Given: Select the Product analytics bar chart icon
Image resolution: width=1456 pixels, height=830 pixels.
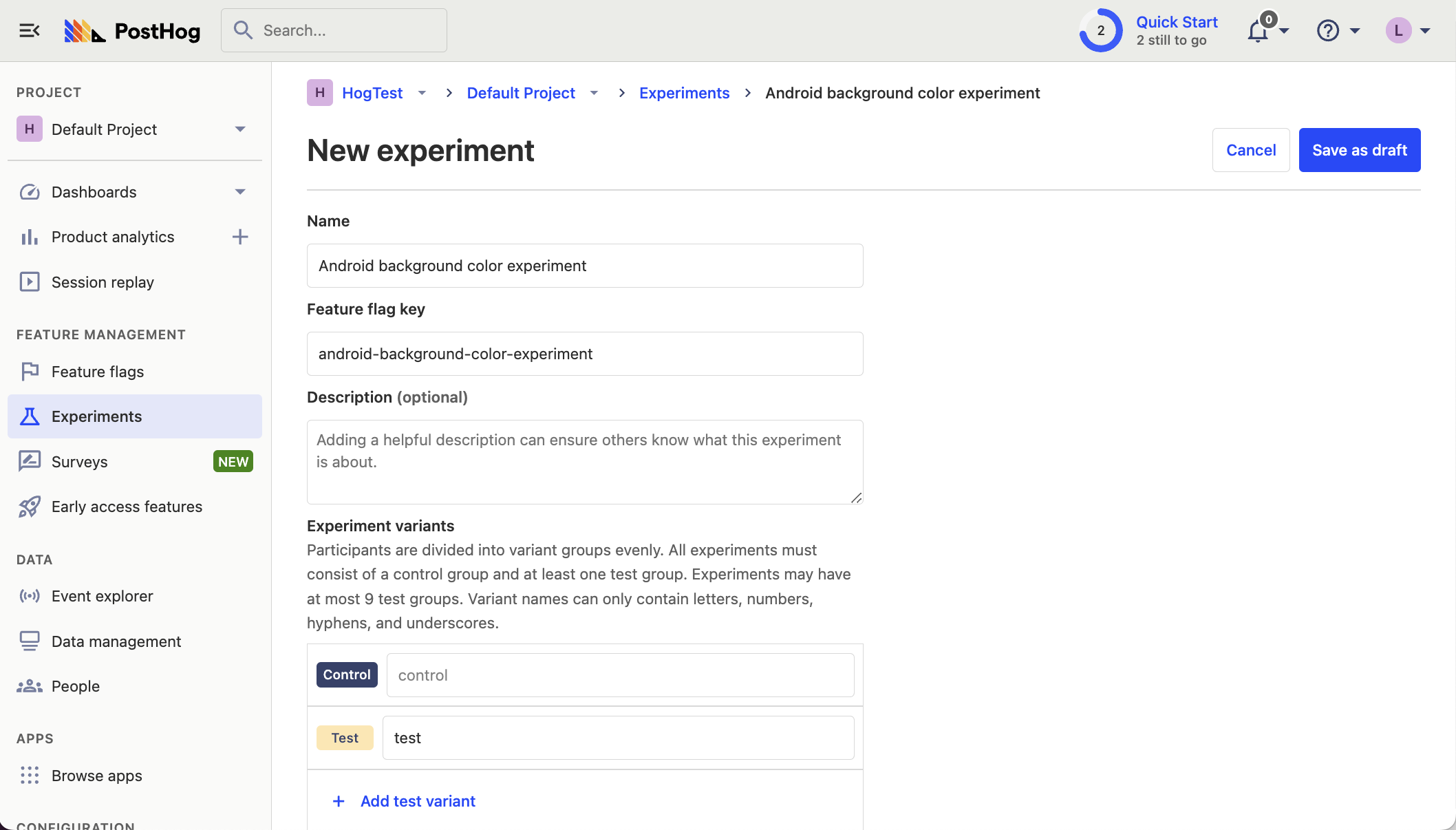Looking at the screenshot, I should 30,237.
